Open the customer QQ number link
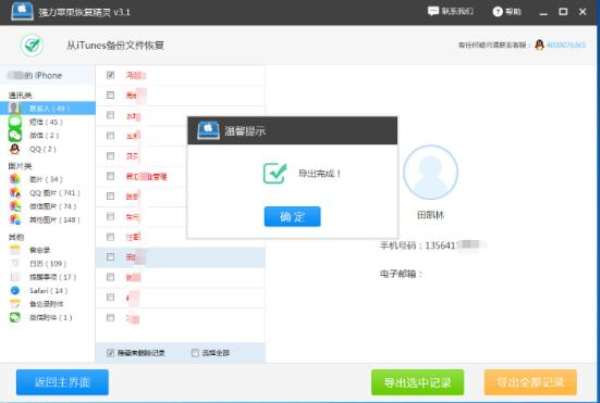600x403 pixels. coord(566,45)
